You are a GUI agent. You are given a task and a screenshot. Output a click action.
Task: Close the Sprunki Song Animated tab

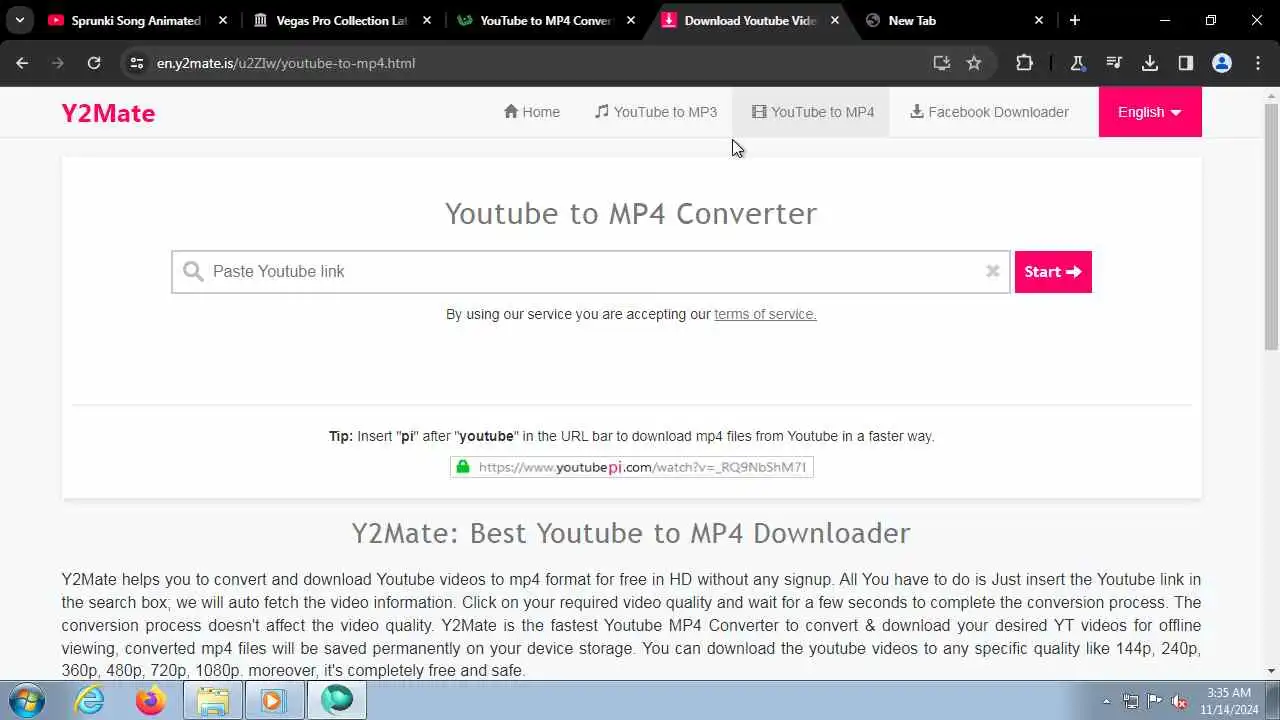(222, 20)
